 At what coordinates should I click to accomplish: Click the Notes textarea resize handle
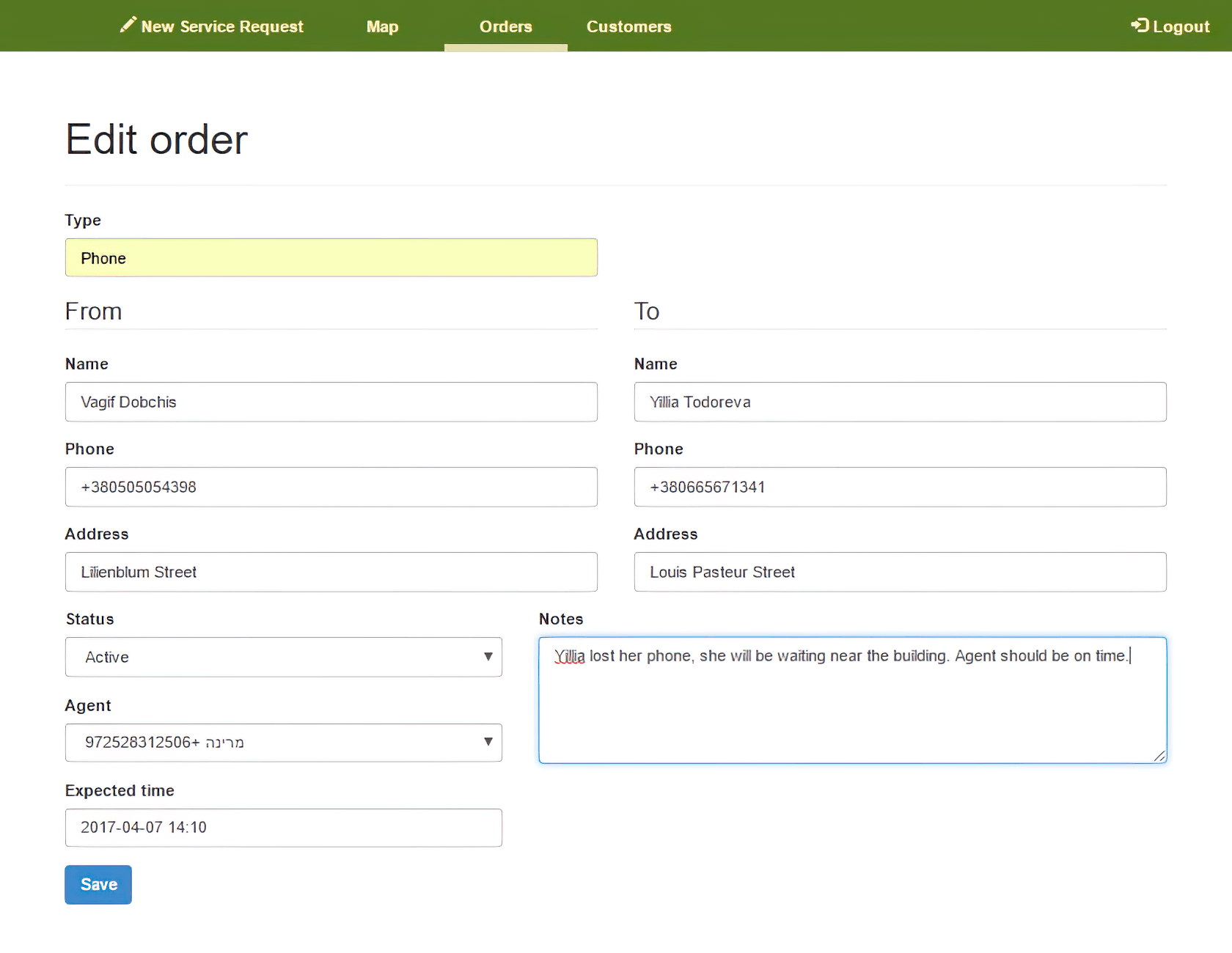coord(1159,756)
